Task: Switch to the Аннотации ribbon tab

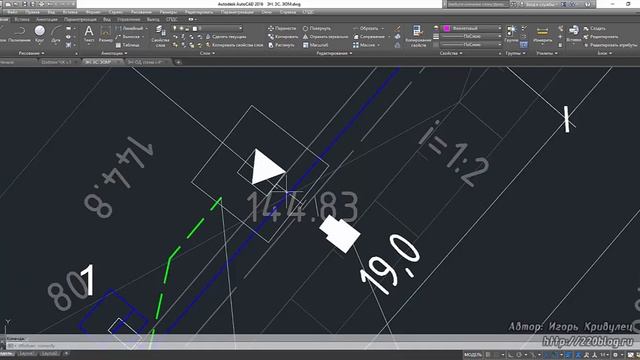Action: click(47, 19)
